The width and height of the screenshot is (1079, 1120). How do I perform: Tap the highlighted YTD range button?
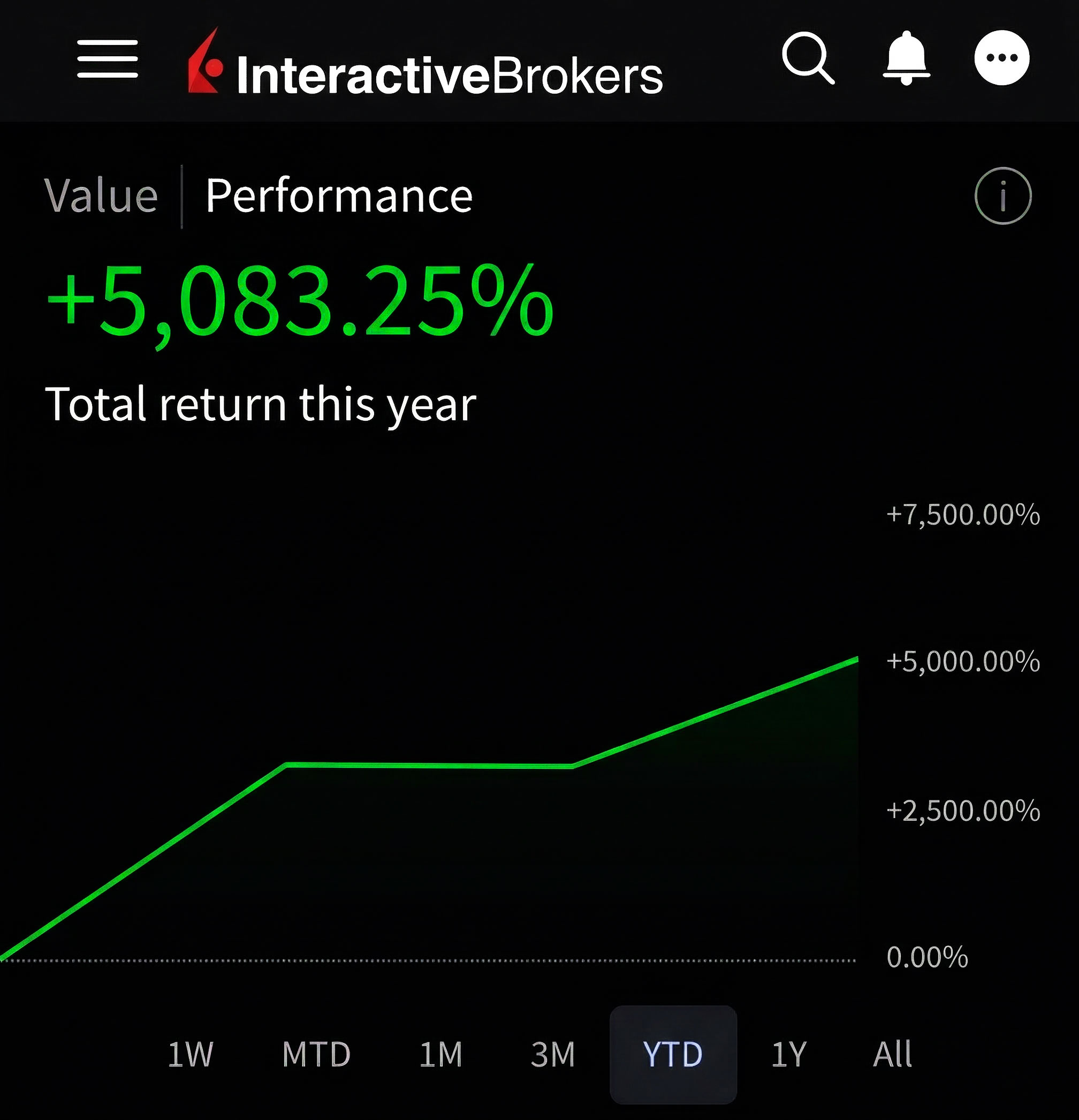tap(673, 1054)
